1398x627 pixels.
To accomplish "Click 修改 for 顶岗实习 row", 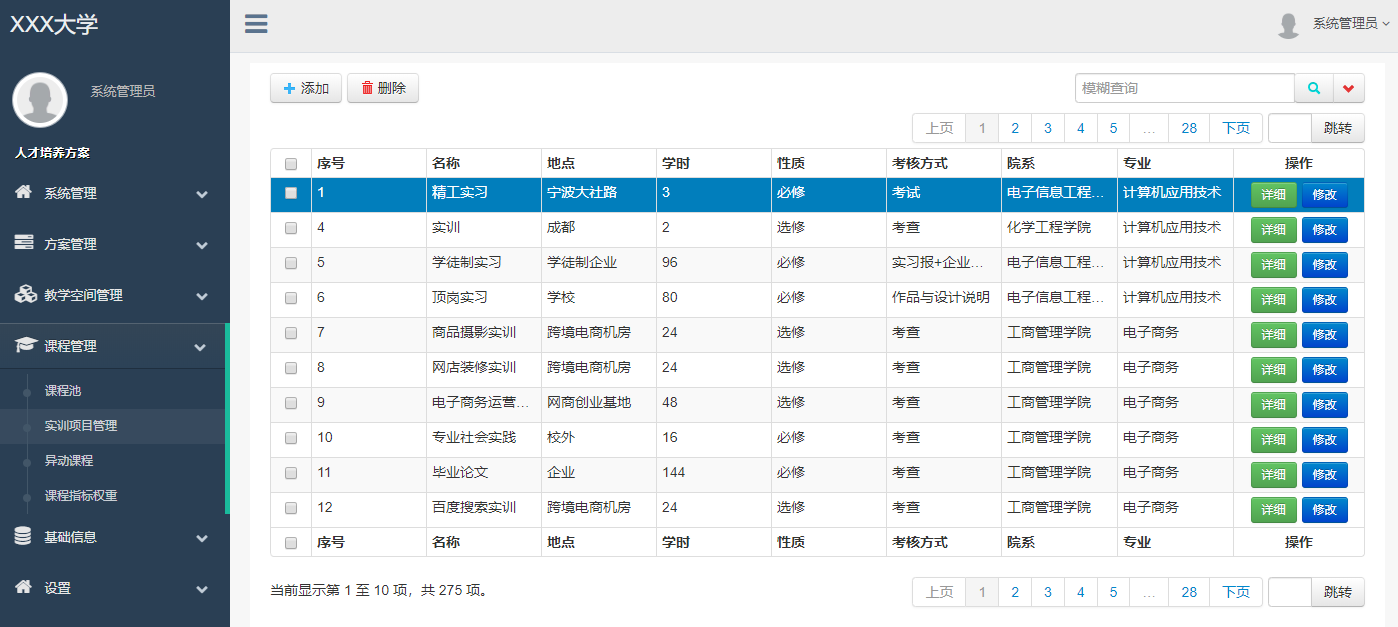I will point(1324,300).
